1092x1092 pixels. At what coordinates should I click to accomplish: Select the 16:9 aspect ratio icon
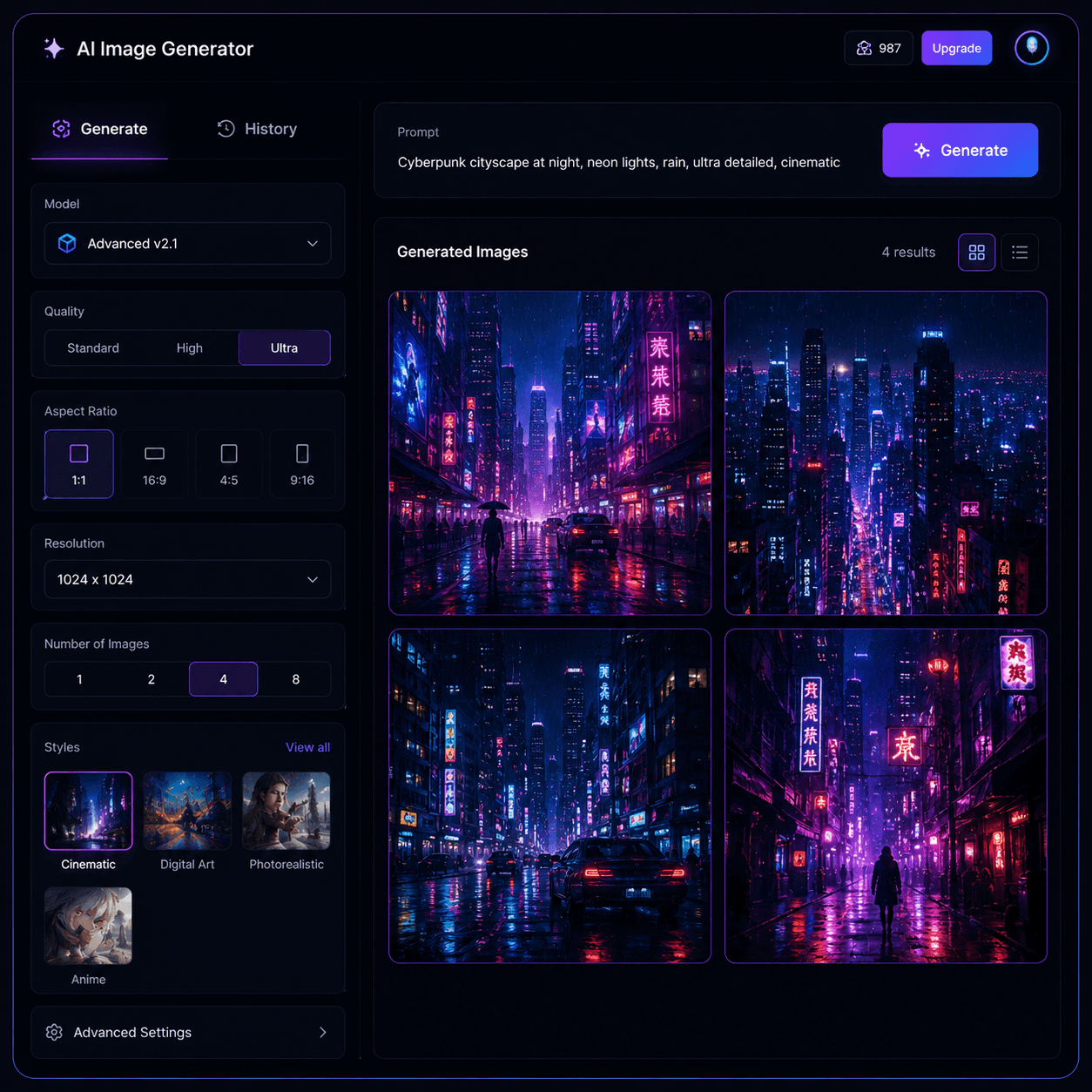pos(154,454)
